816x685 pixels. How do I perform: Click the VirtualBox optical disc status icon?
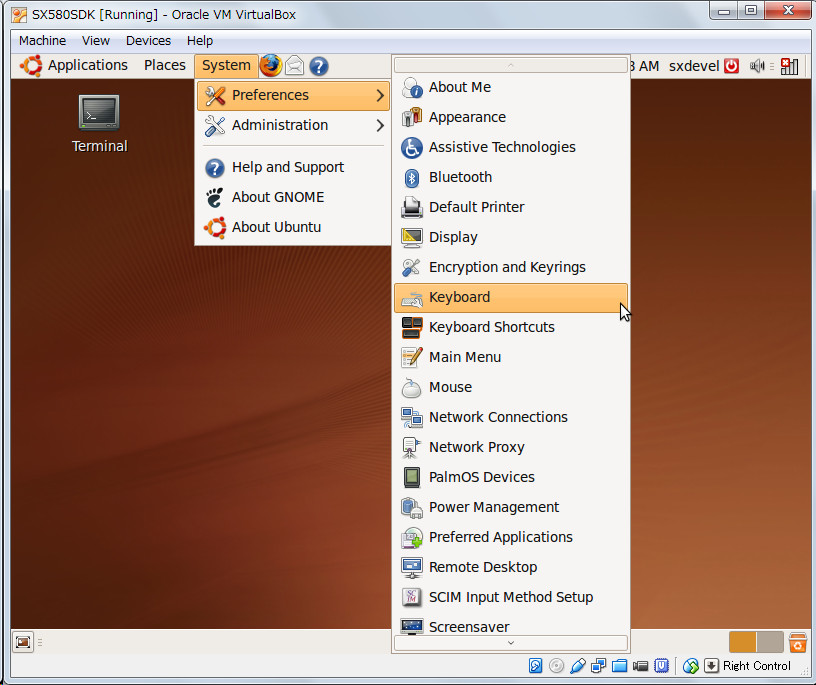[x=556, y=665]
